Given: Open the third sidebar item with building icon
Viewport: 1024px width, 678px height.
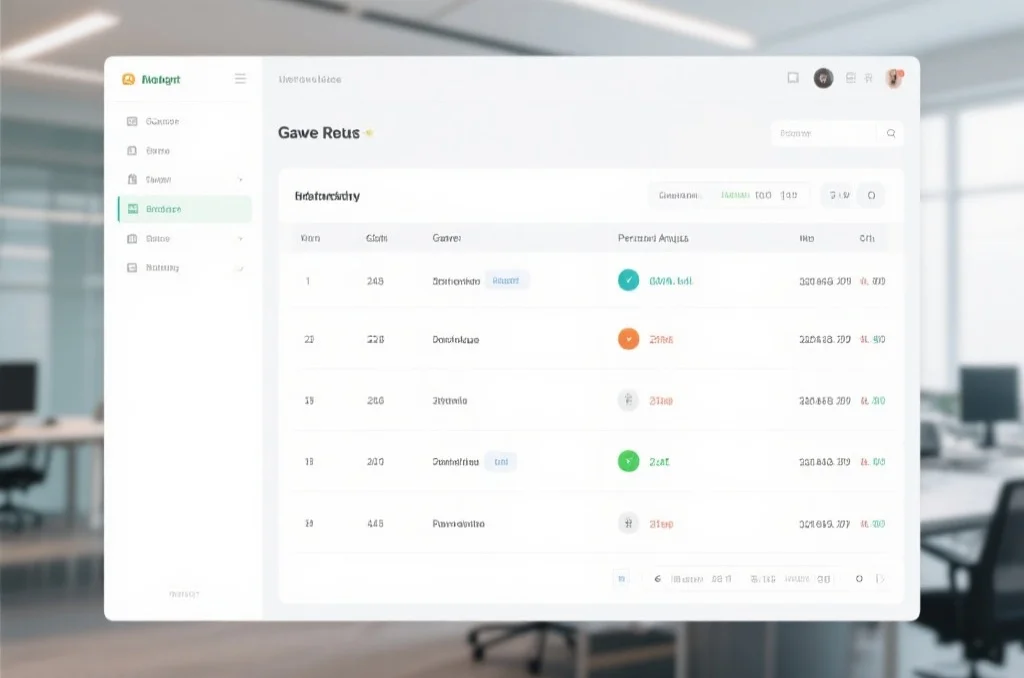Looking at the screenshot, I should [x=184, y=180].
